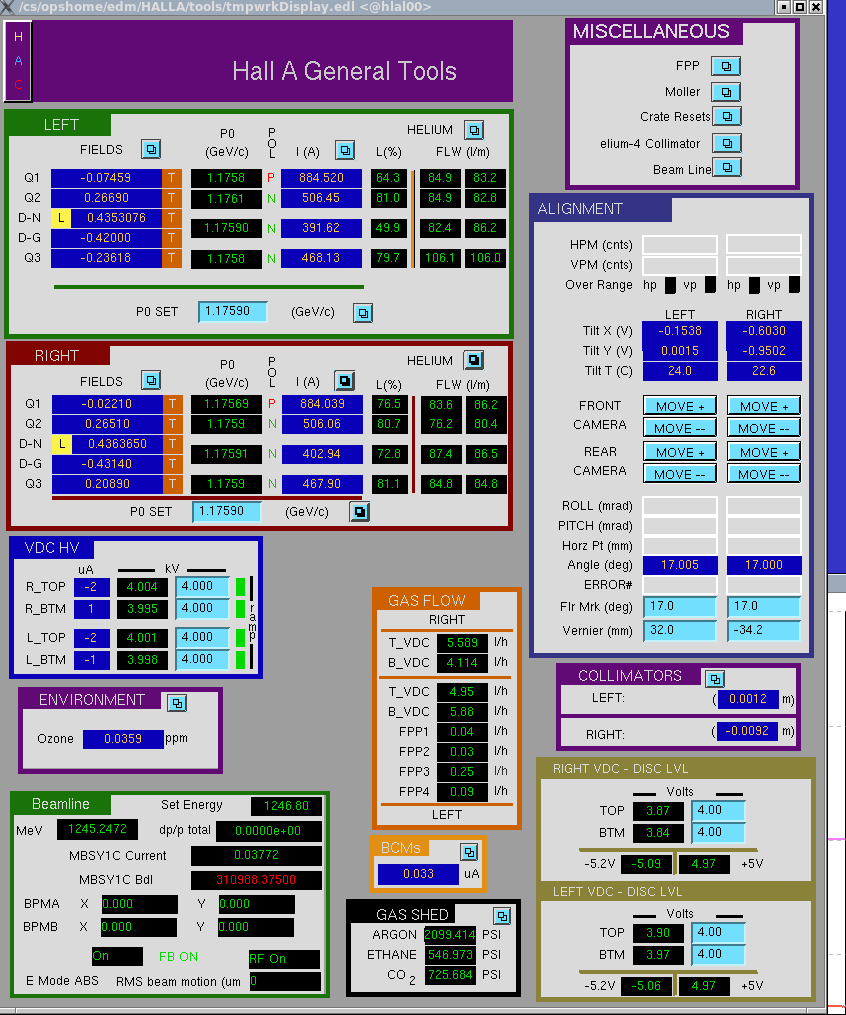Open BCMs related display button
Image resolution: width=846 pixels, height=1015 pixels.
(x=469, y=852)
